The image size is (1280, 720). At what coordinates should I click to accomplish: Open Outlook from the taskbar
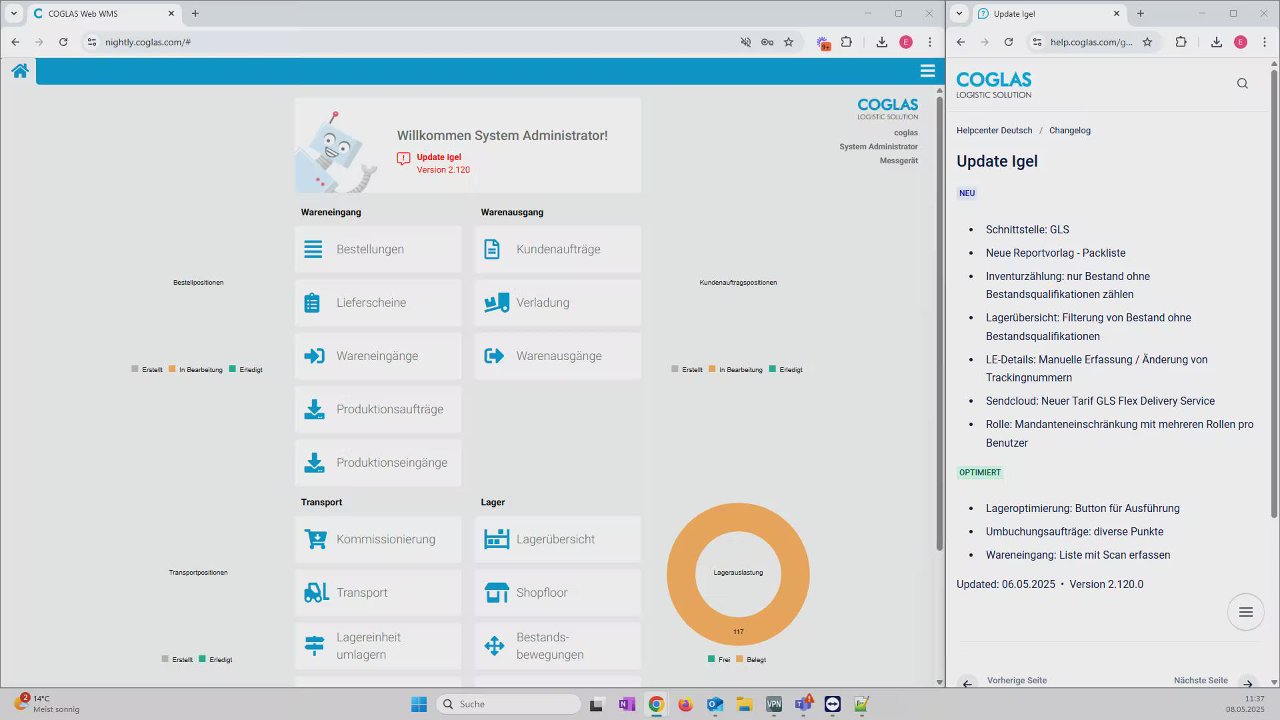tap(715, 704)
